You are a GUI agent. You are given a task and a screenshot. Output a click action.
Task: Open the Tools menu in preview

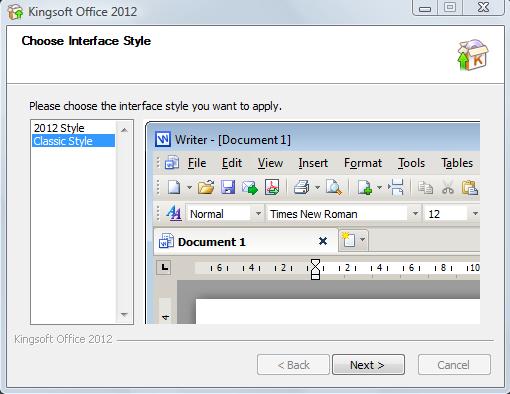click(411, 163)
